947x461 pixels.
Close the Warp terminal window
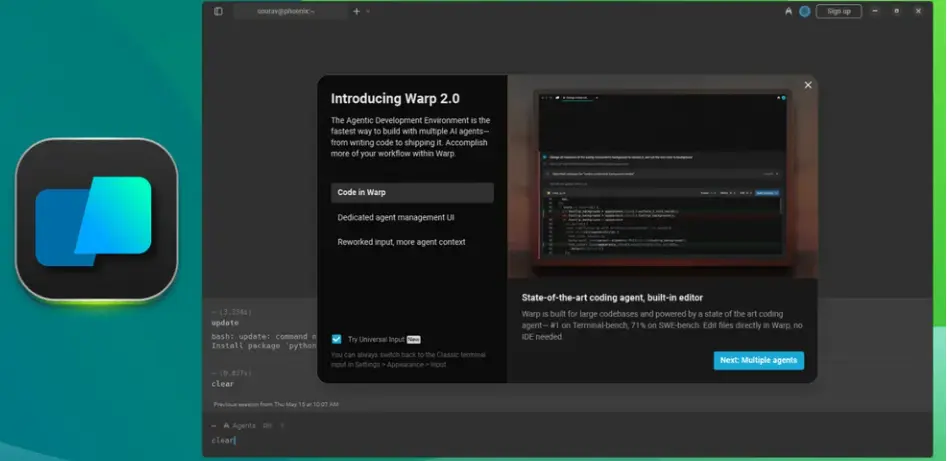(x=918, y=11)
